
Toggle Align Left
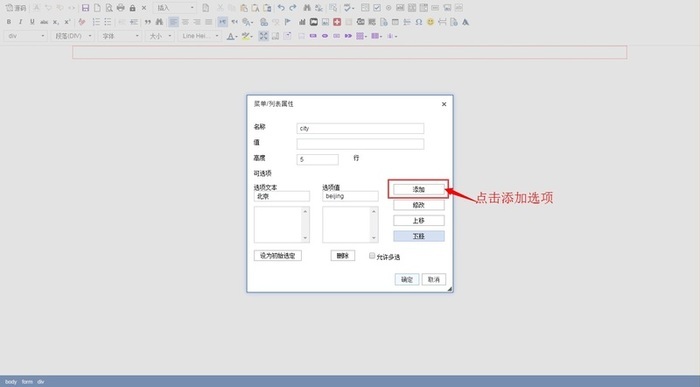pyautogui.click(x=173, y=22)
